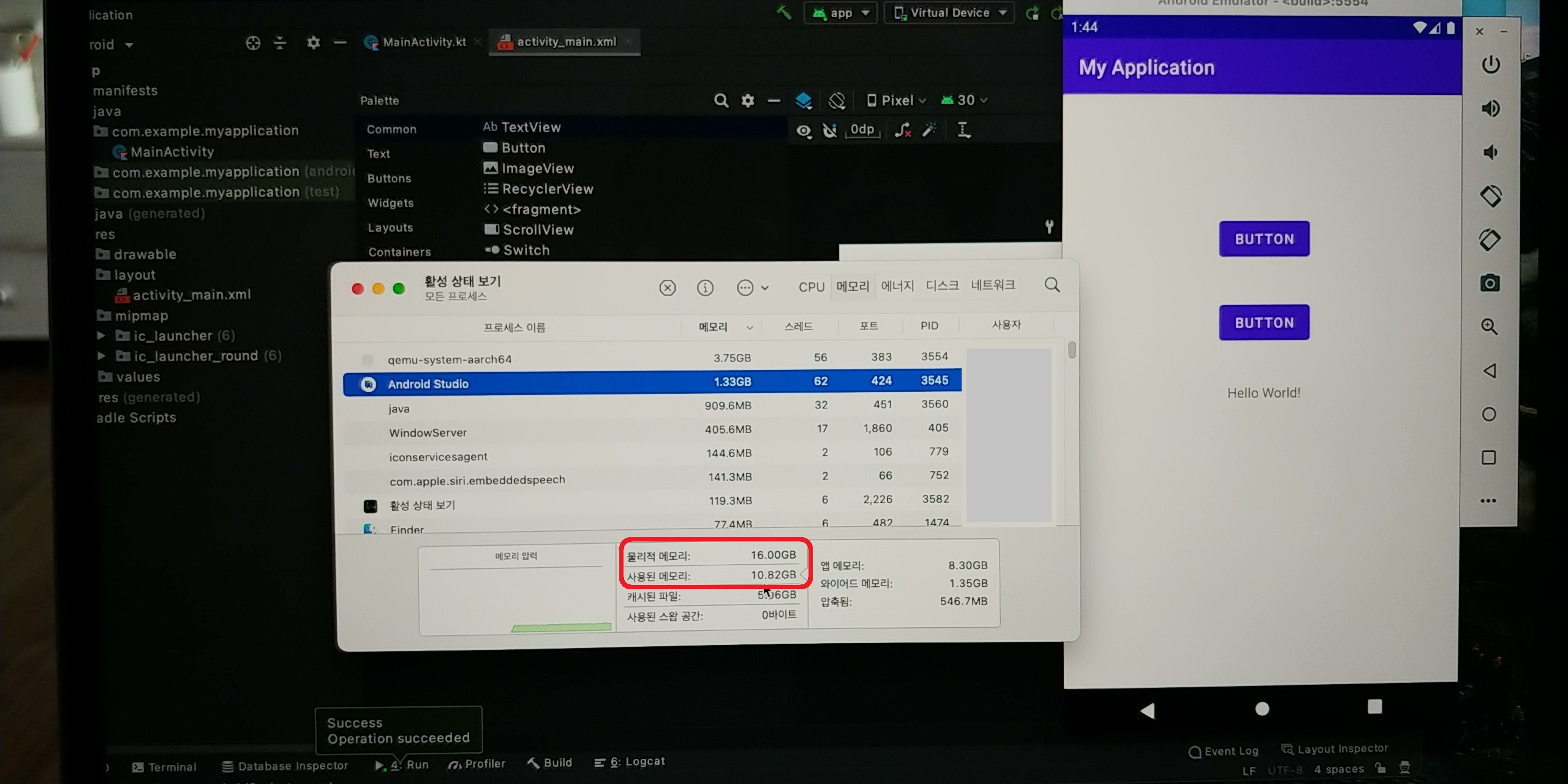Viewport: 1568px width, 784px height.
Task: Sort by memory column header in Activity Monitor
Action: click(x=720, y=327)
